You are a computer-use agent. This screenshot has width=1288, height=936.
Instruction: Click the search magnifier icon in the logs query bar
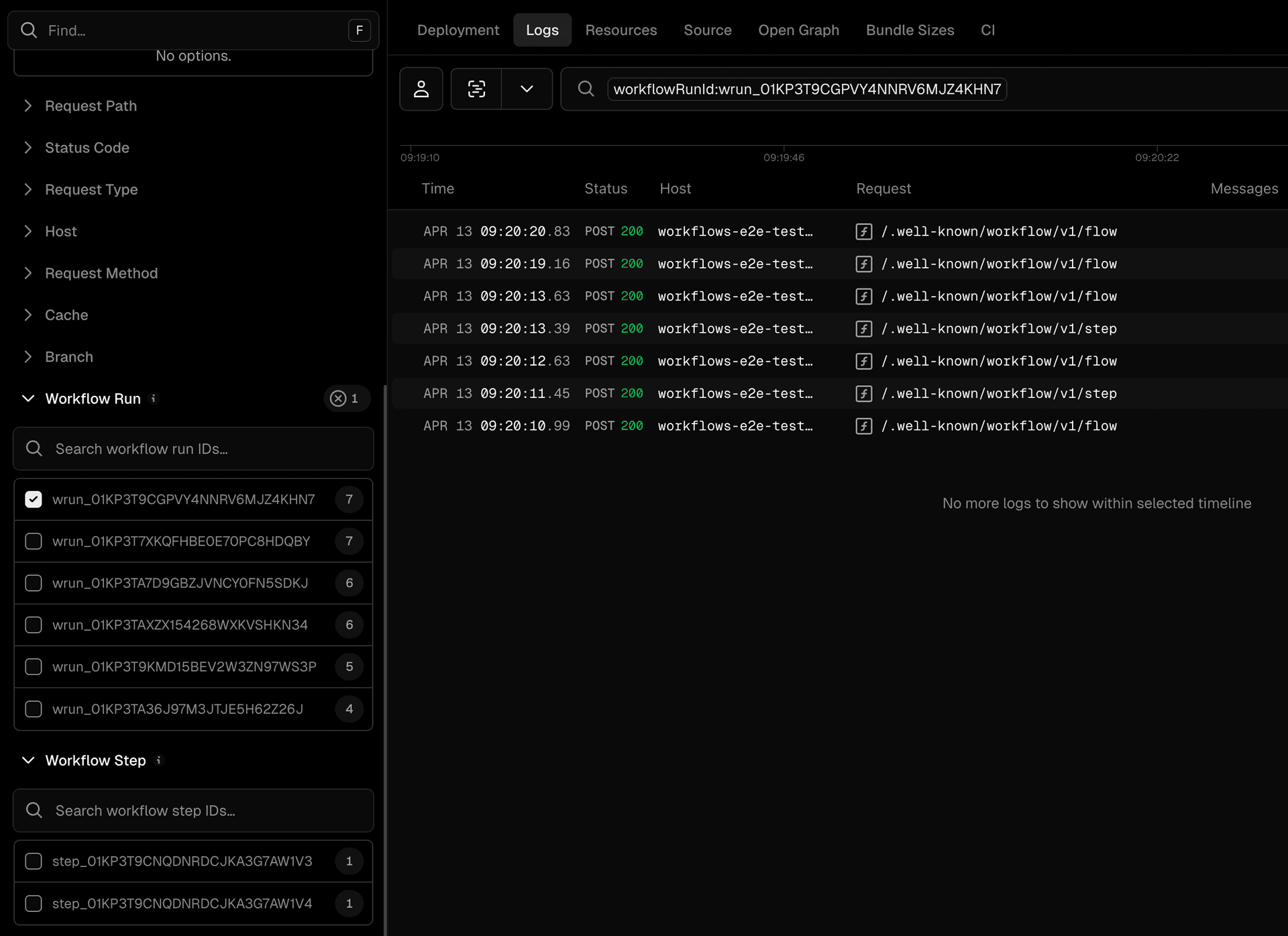[x=586, y=89]
